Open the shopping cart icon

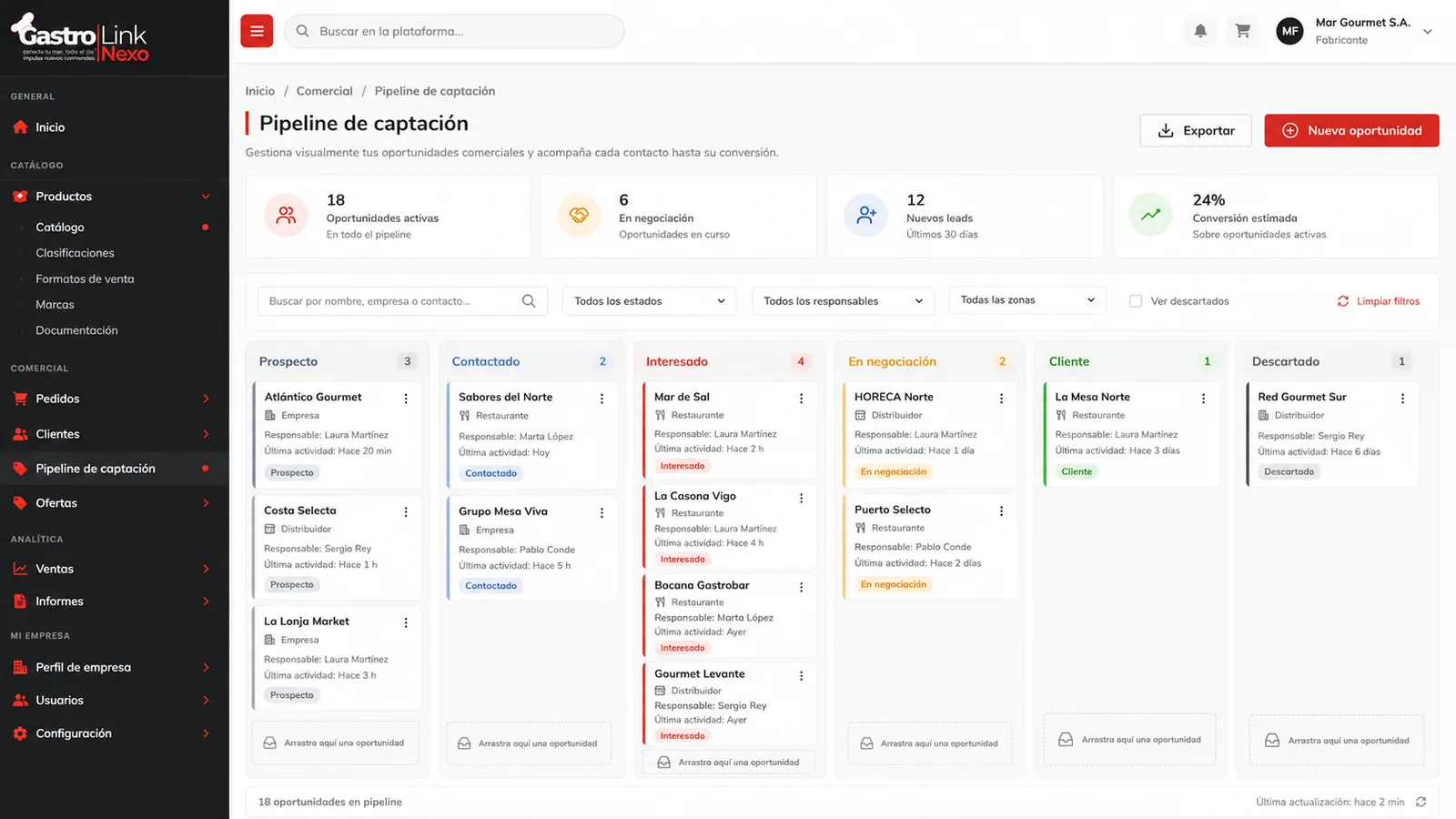pyautogui.click(x=1242, y=31)
